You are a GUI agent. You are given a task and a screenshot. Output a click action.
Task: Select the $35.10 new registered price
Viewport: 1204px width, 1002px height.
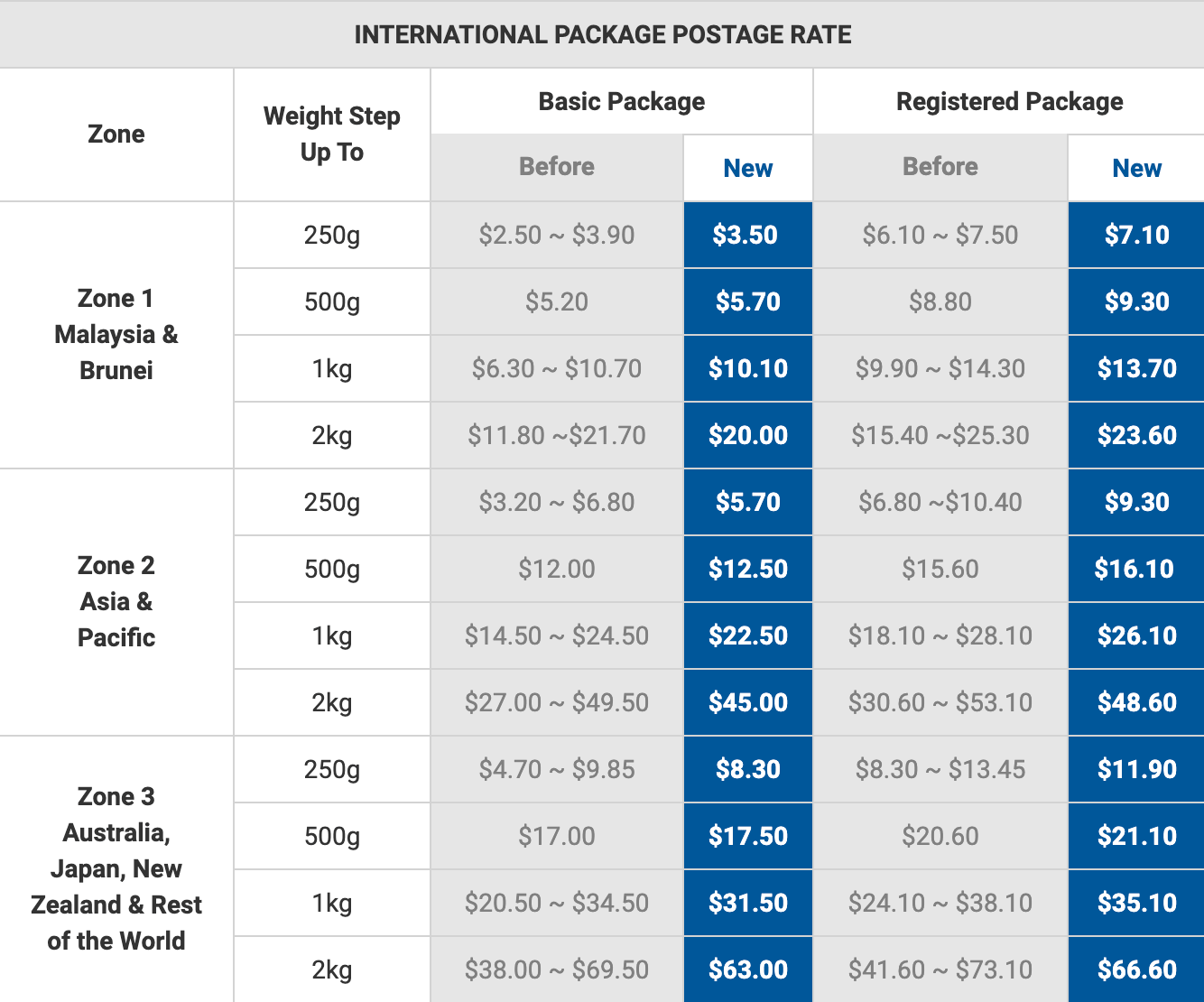pyautogui.click(x=1137, y=904)
